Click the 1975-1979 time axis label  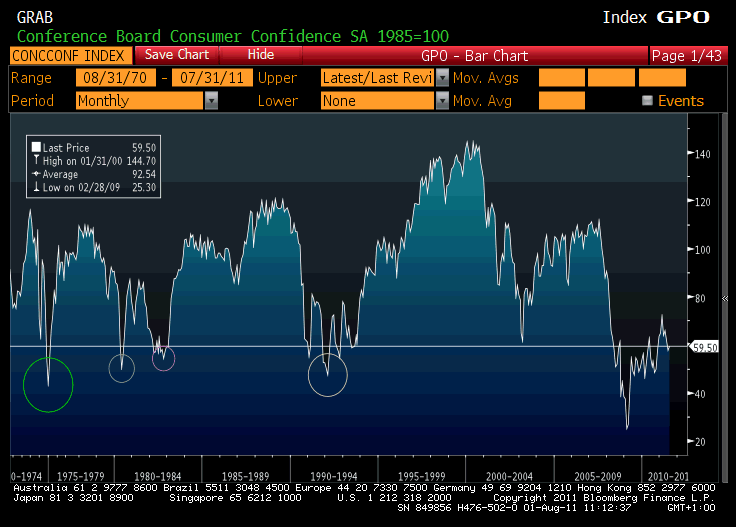(80, 476)
